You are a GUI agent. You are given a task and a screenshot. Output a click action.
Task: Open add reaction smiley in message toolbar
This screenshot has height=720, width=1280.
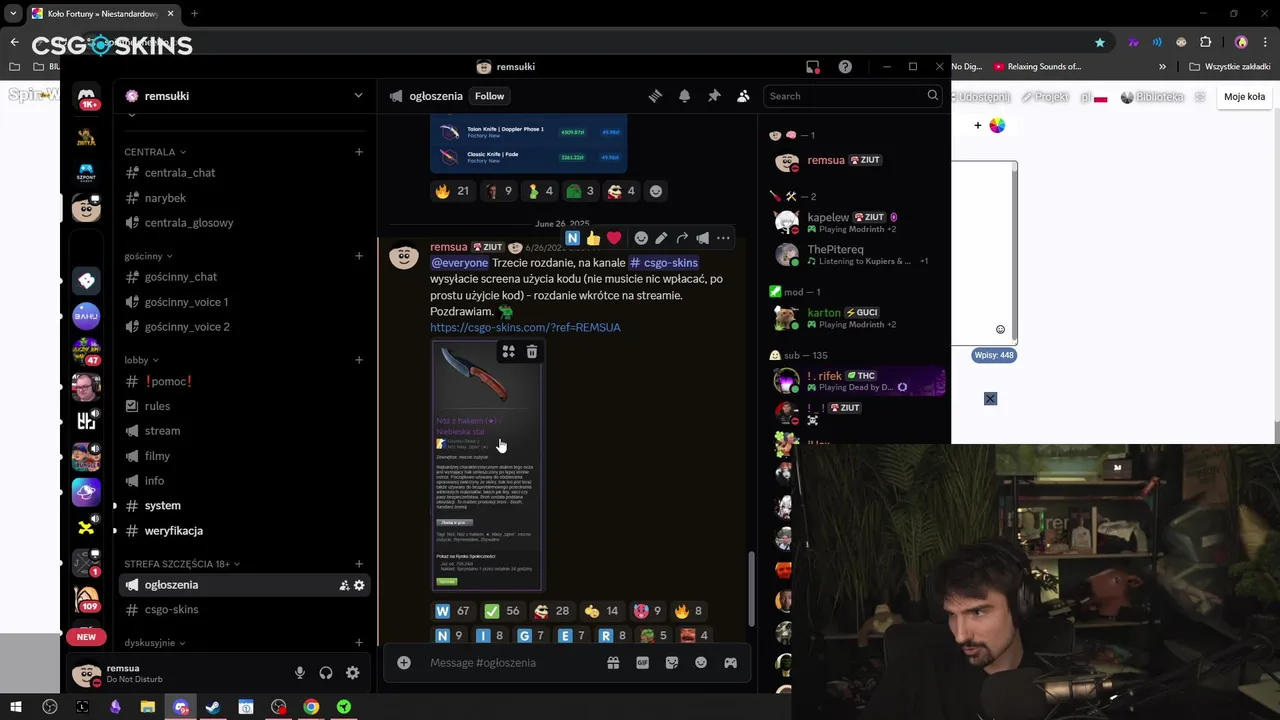pyautogui.click(x=641, y=238)
